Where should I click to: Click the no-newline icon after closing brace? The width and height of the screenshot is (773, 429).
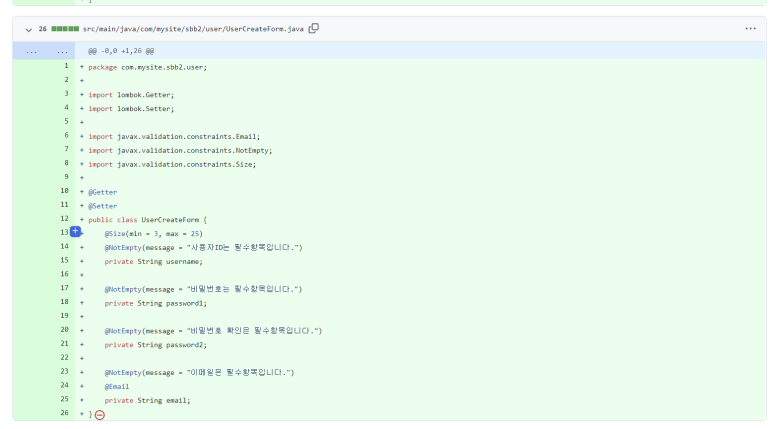pyautogui.click(x=100, y=415)
